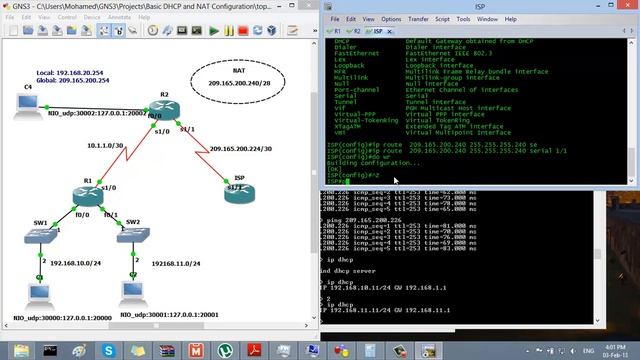Image resolution: width=640 pixels, height=360 pixels.
Task: Stop all devices with red square button
Action: [243, 31]
